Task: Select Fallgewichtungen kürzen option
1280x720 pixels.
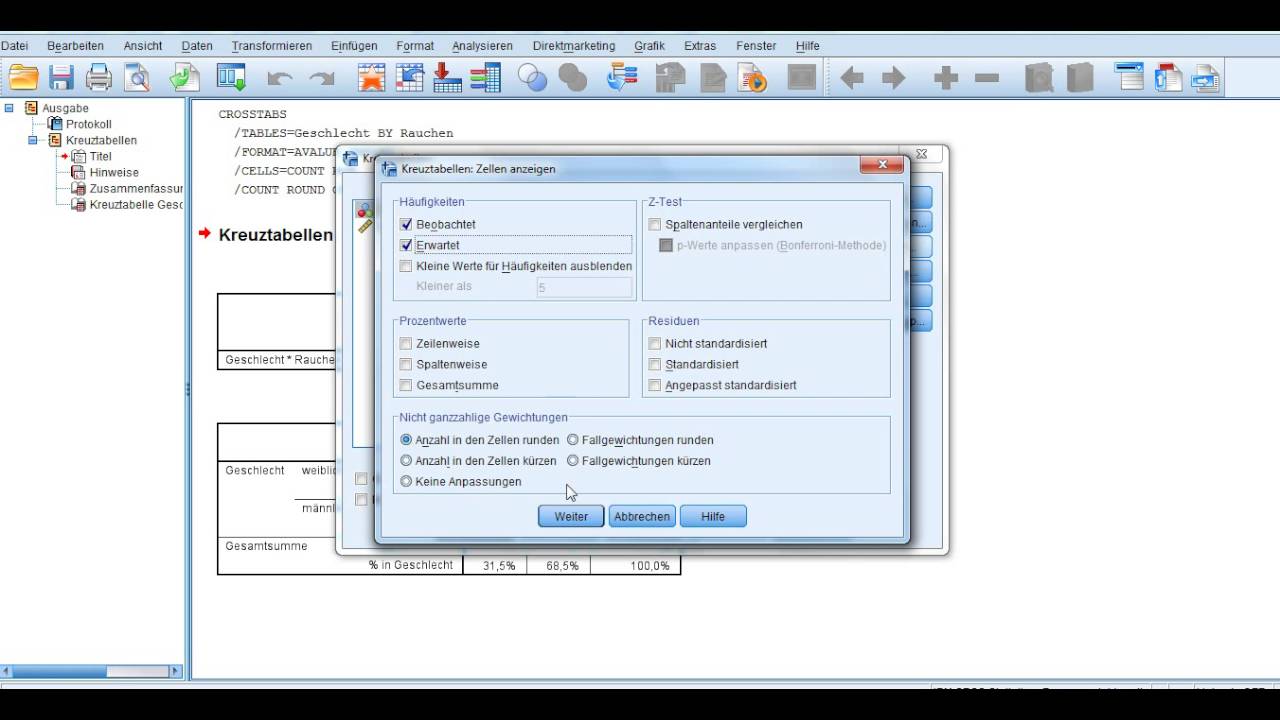Action: pos(573,461)
